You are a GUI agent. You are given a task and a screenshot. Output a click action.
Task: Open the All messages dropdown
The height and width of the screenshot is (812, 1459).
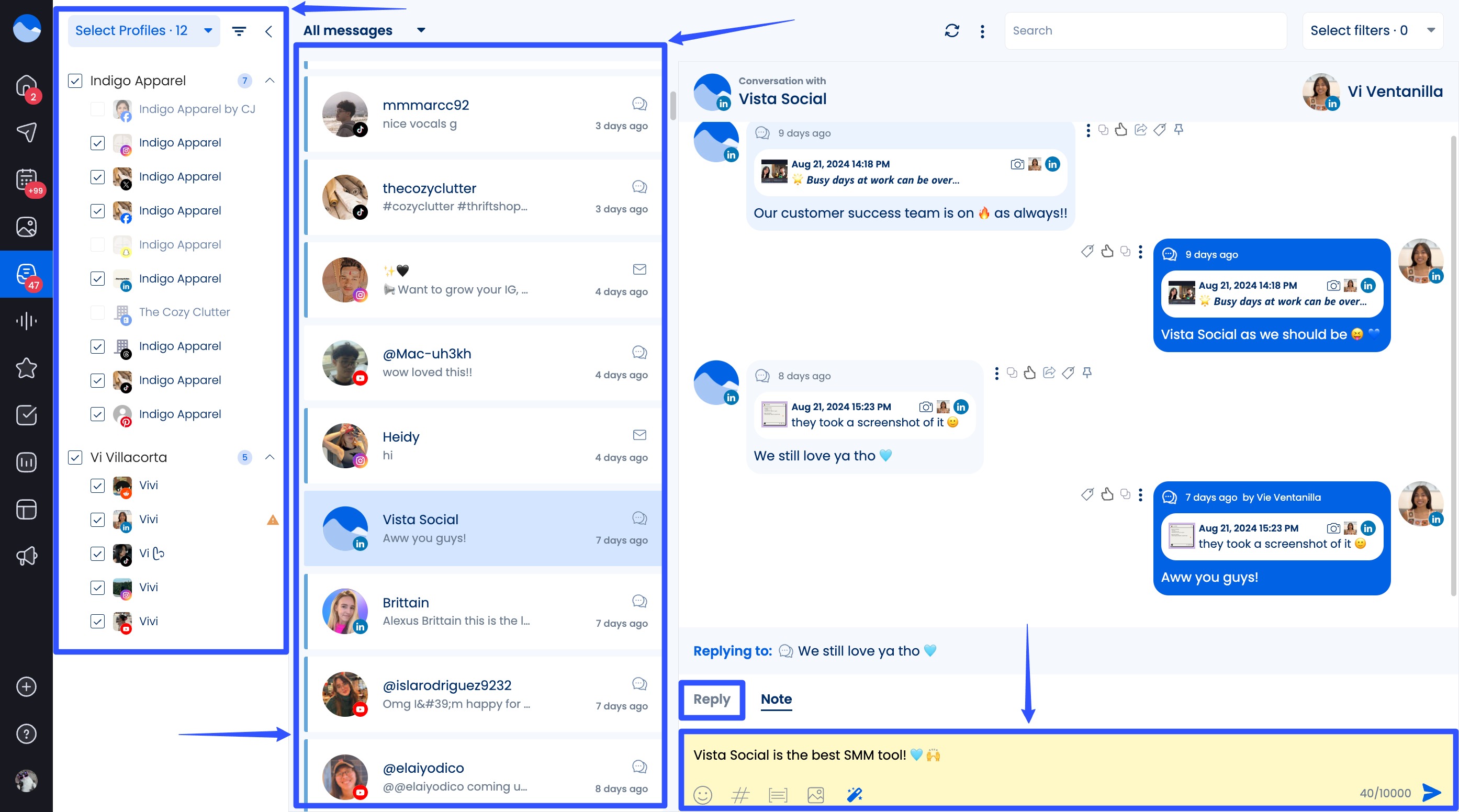click(365, 30)
